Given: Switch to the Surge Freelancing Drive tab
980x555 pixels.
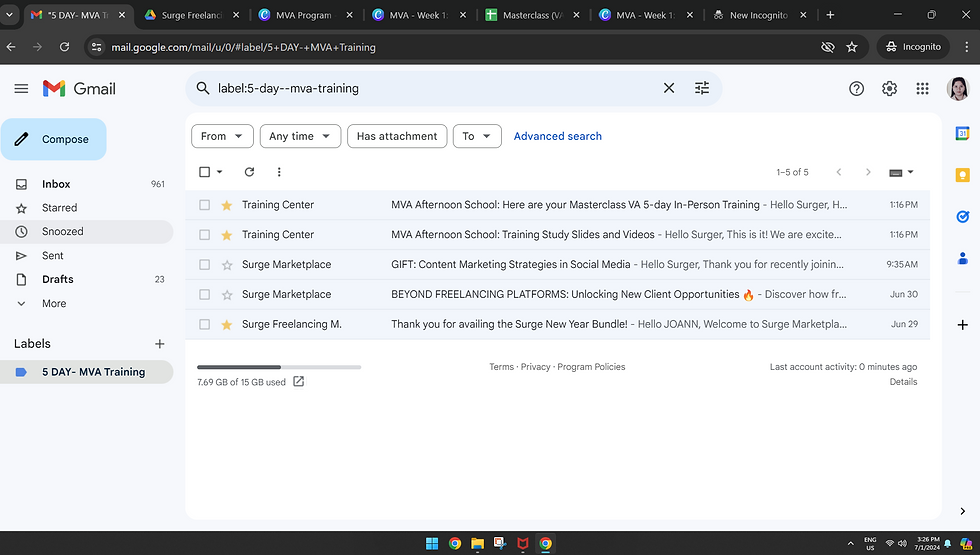Looking at the screenshot, I should pos(191,15).
